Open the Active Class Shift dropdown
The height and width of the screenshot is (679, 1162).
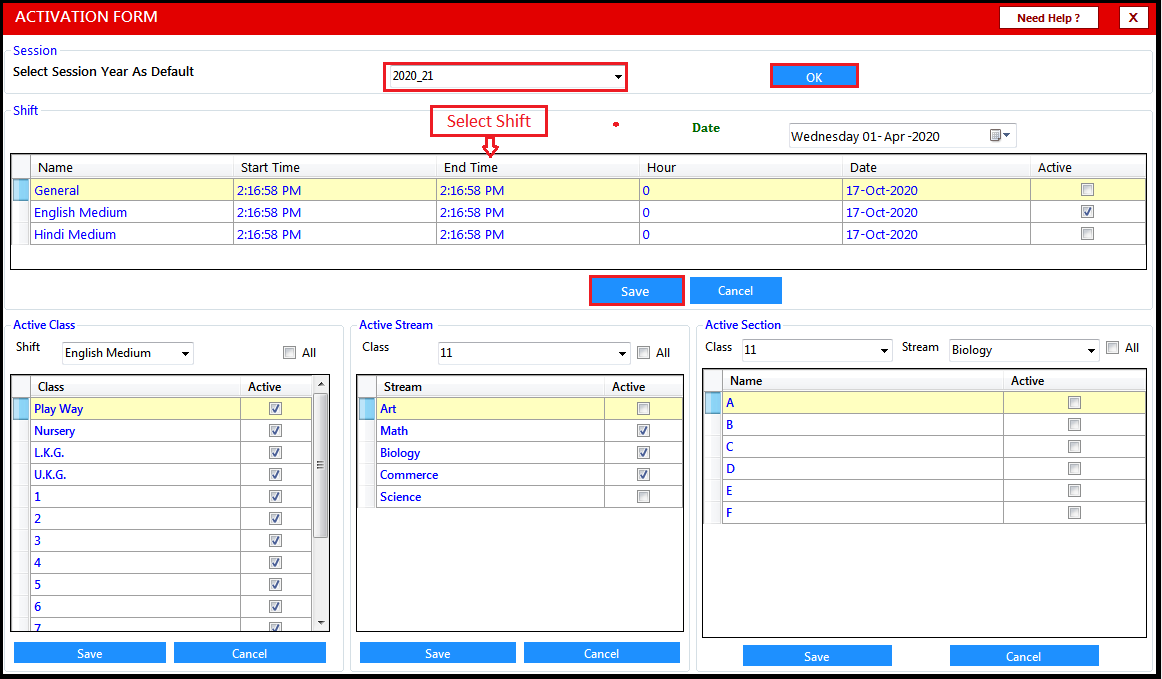185,353
